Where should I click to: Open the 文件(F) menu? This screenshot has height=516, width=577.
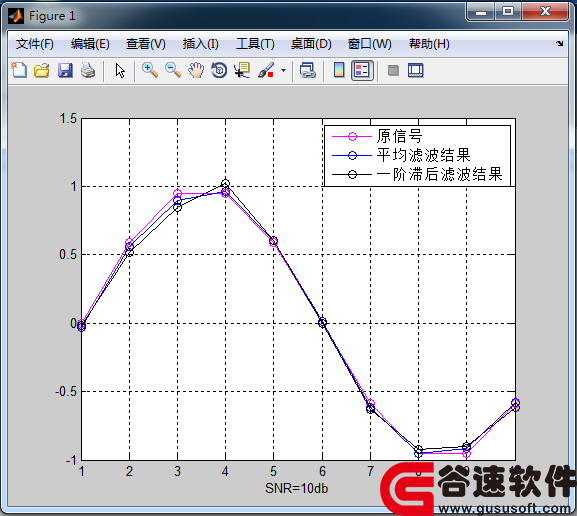[x=35, y=44]
